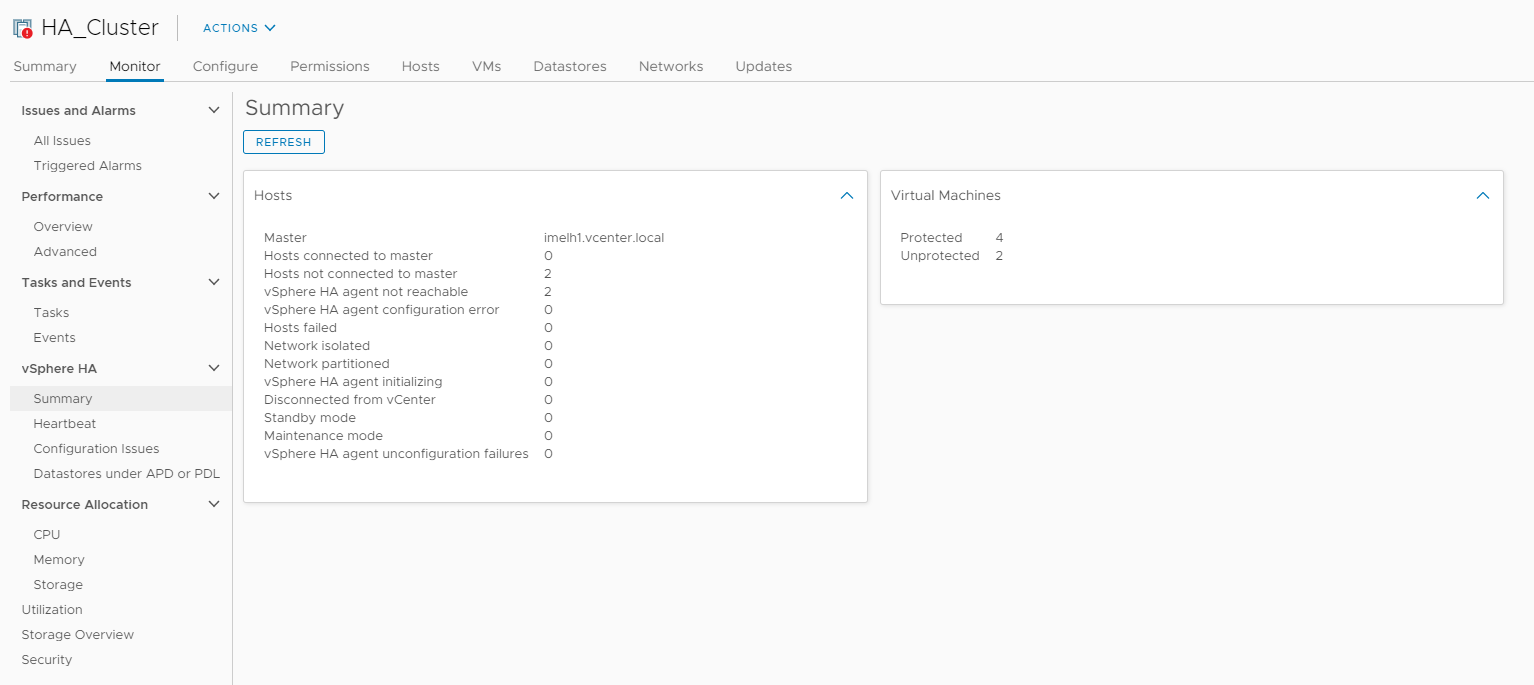
Task: Select Security in sidebar
Action: (x=47, y=660)
